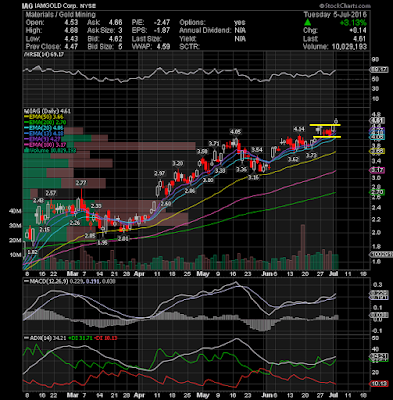Click the 2.77 high price label in March
Image resolution: width=393 pixels, height=400 pixels.
[81, 183]
